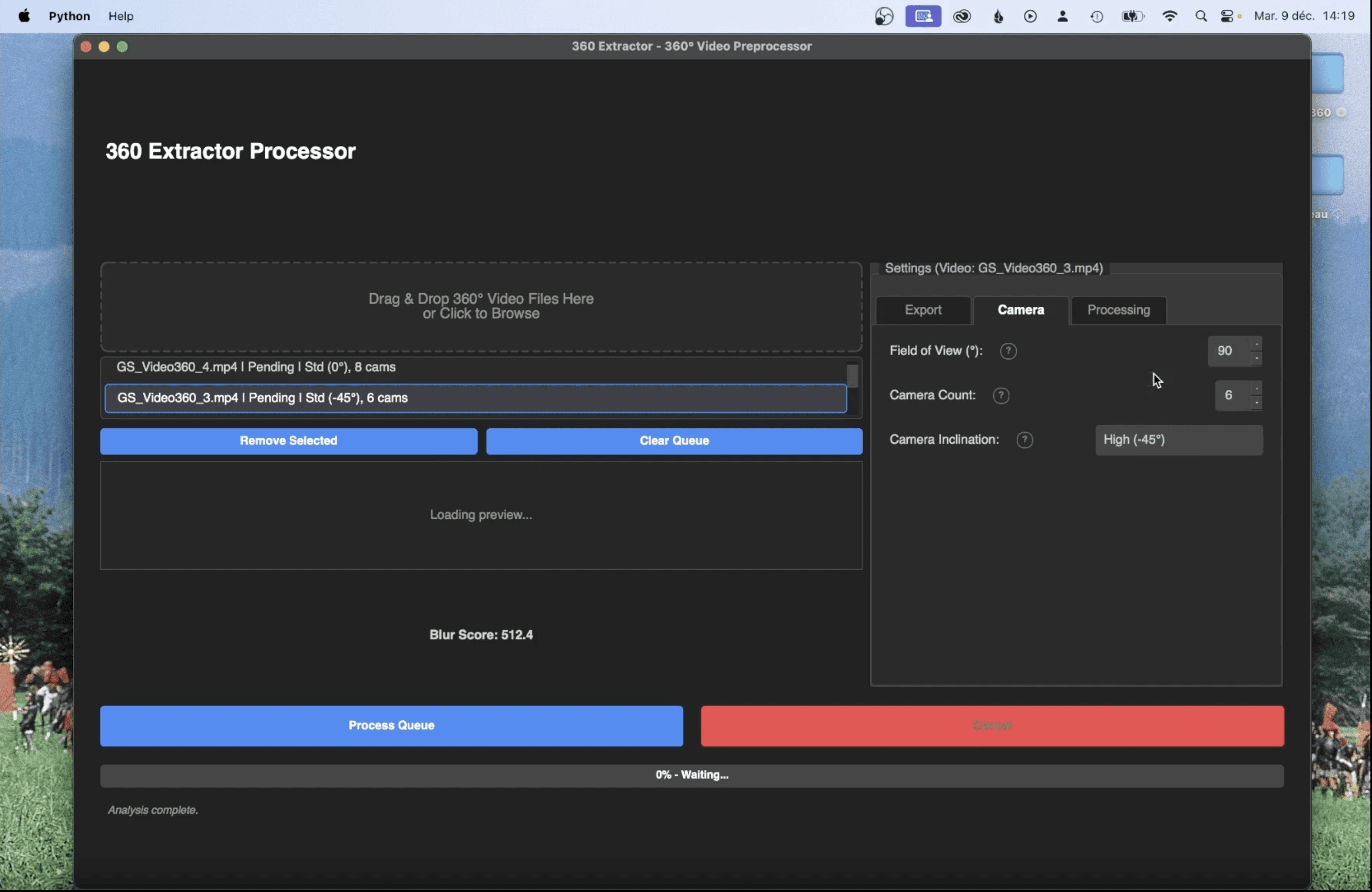Open macOS Control Center icon

click(x=1227, y=16)
